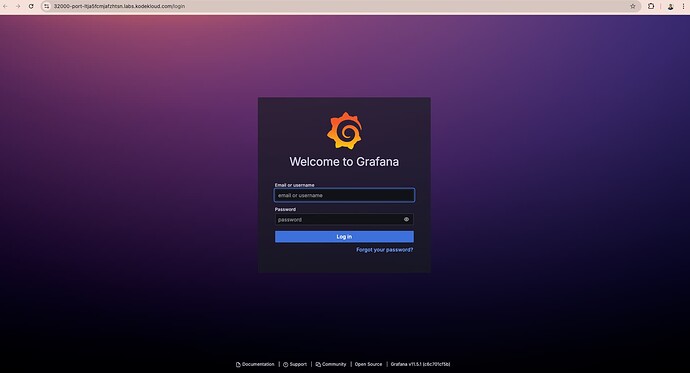This screenshot has width=690, height=373.
Task: Focus the password input field
Action: point(344,219)
